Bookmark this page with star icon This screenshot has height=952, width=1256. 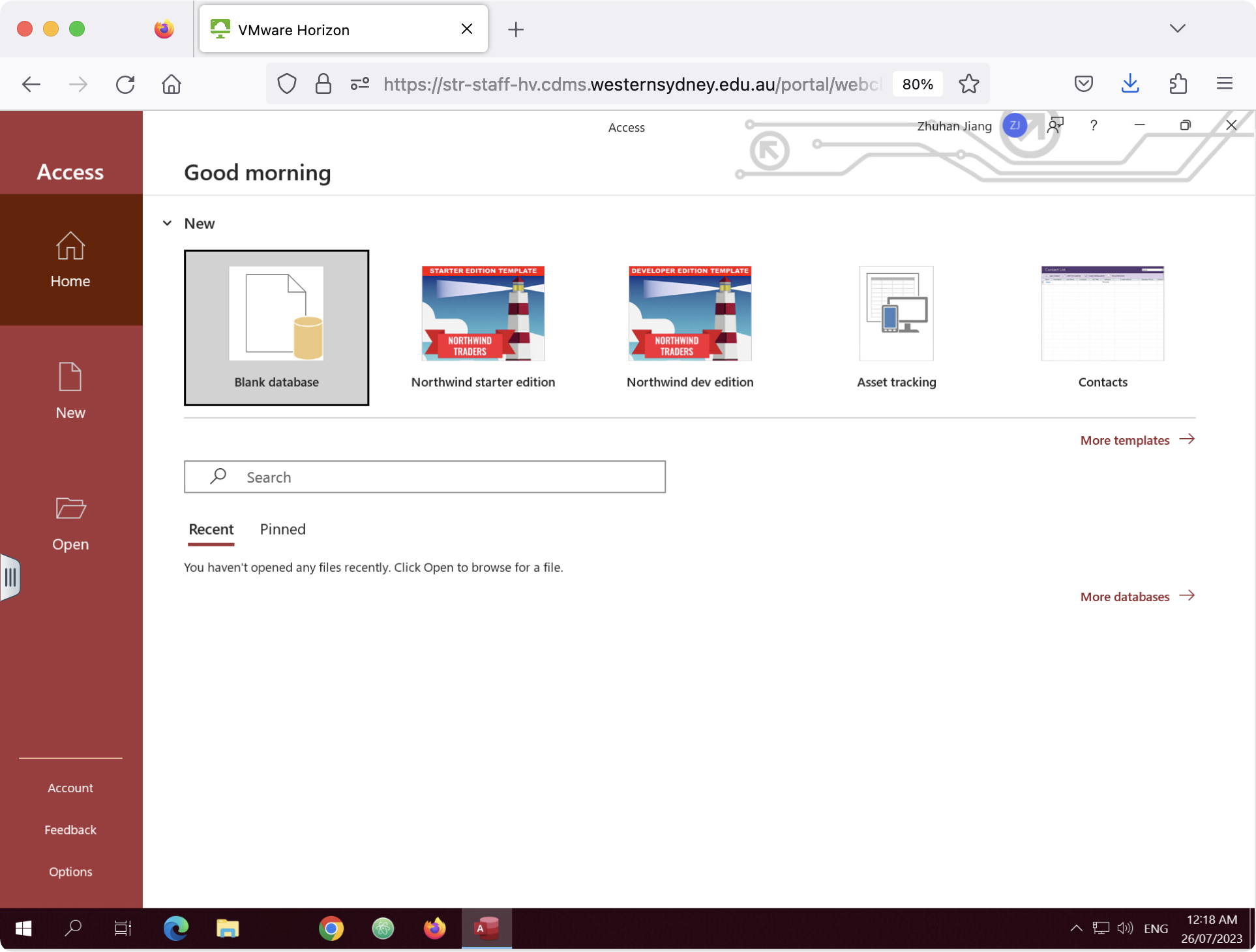click(969, 84)
